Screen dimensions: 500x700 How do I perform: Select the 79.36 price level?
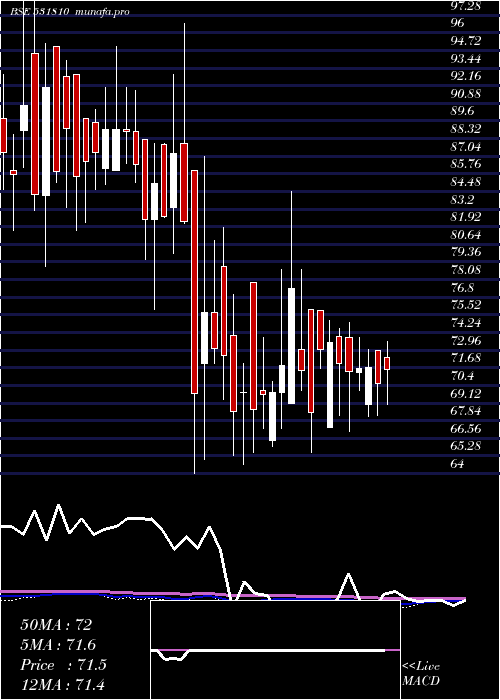[467, 252]
